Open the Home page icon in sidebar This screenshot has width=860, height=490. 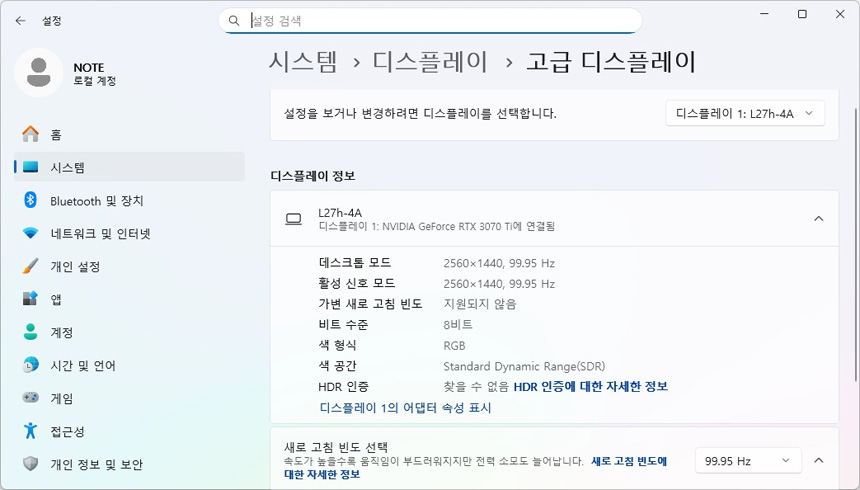click(30, 134)
